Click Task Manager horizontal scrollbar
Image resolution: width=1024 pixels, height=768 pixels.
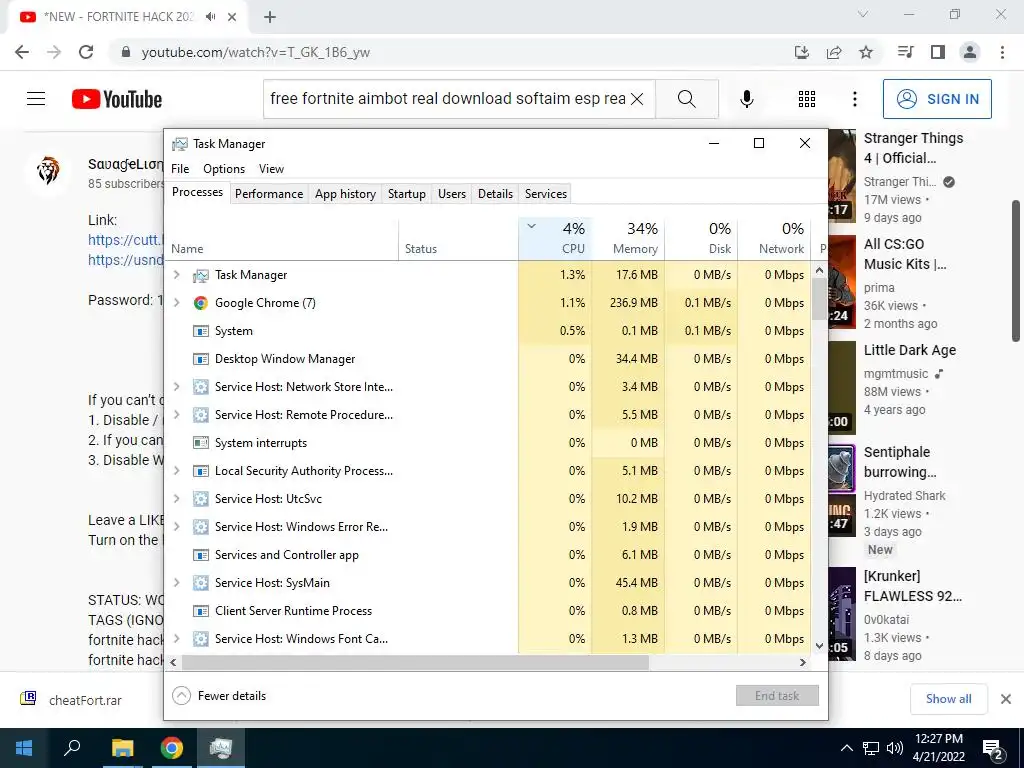click(x=415, y=662)
